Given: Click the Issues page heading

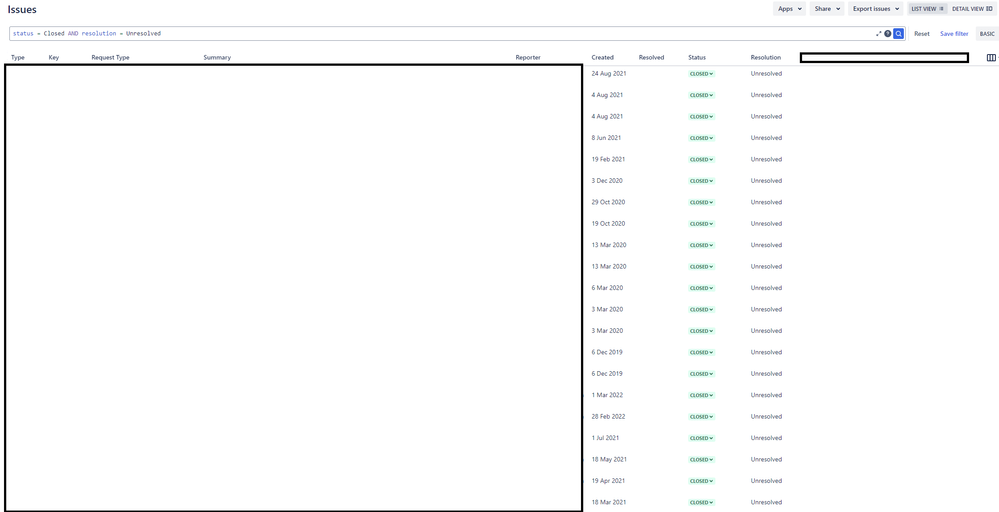Looking at the screenshot, I should click(x=22, y=10).
